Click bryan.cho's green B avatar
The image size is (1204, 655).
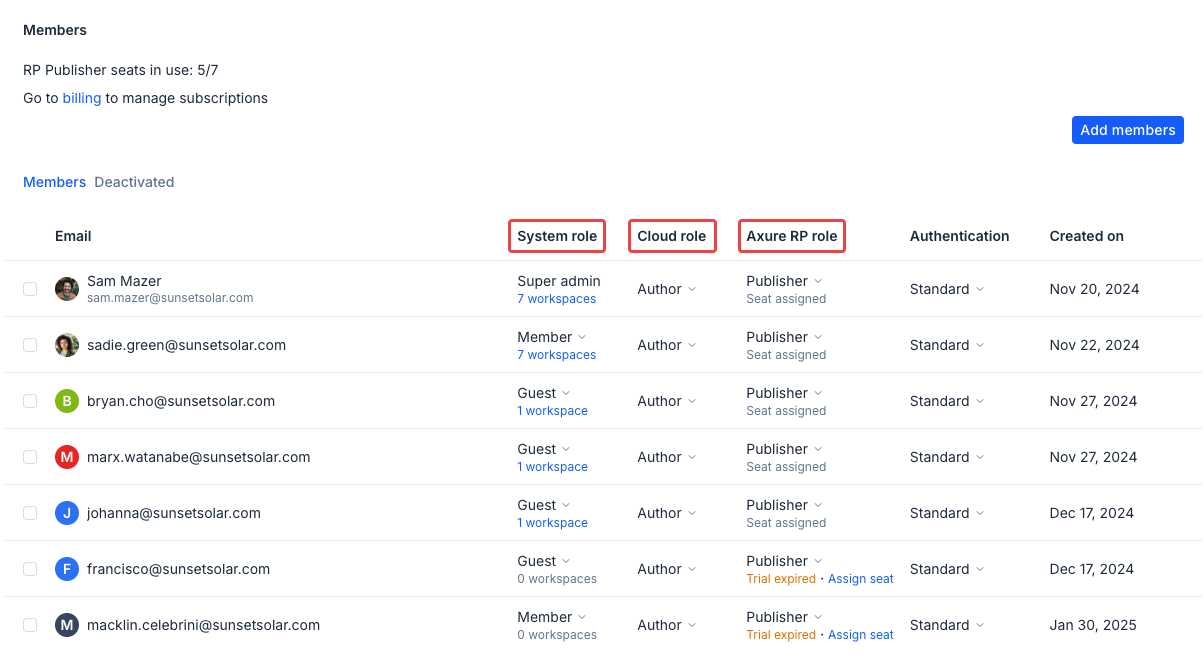(x=66, y=401)
